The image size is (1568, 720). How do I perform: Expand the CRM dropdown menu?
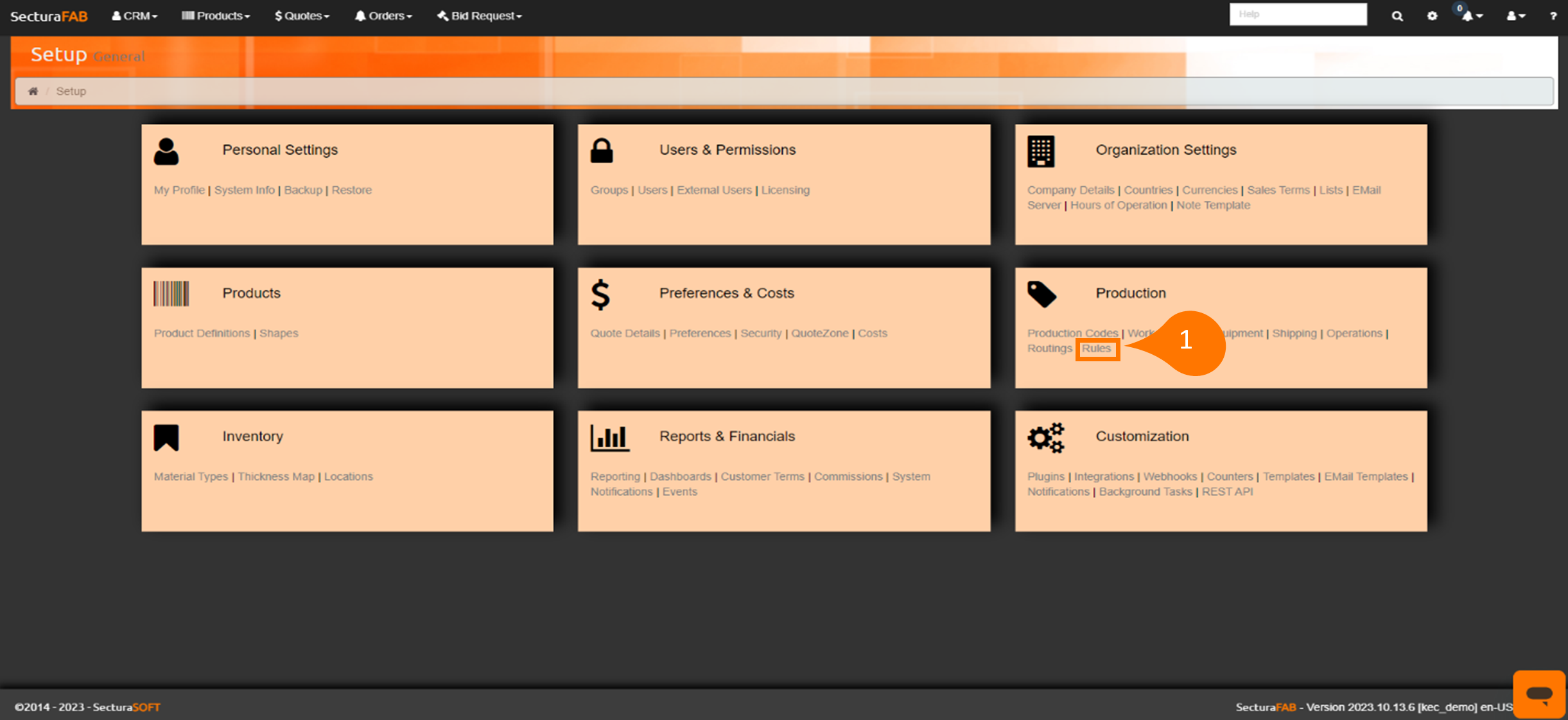point(135,16)
